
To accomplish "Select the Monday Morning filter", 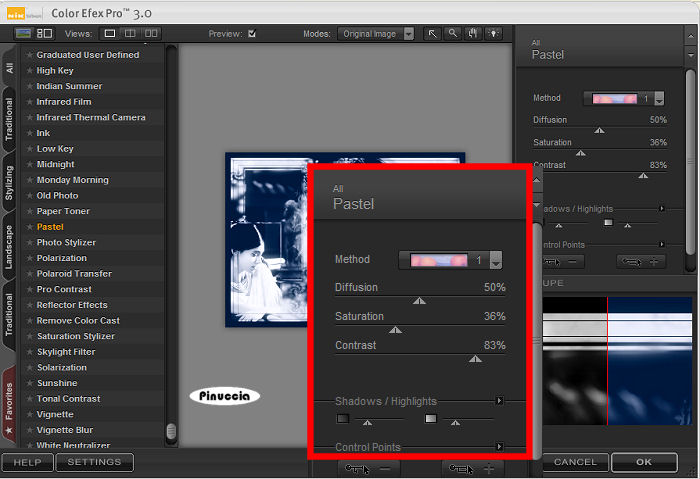I will pos(73,180).
